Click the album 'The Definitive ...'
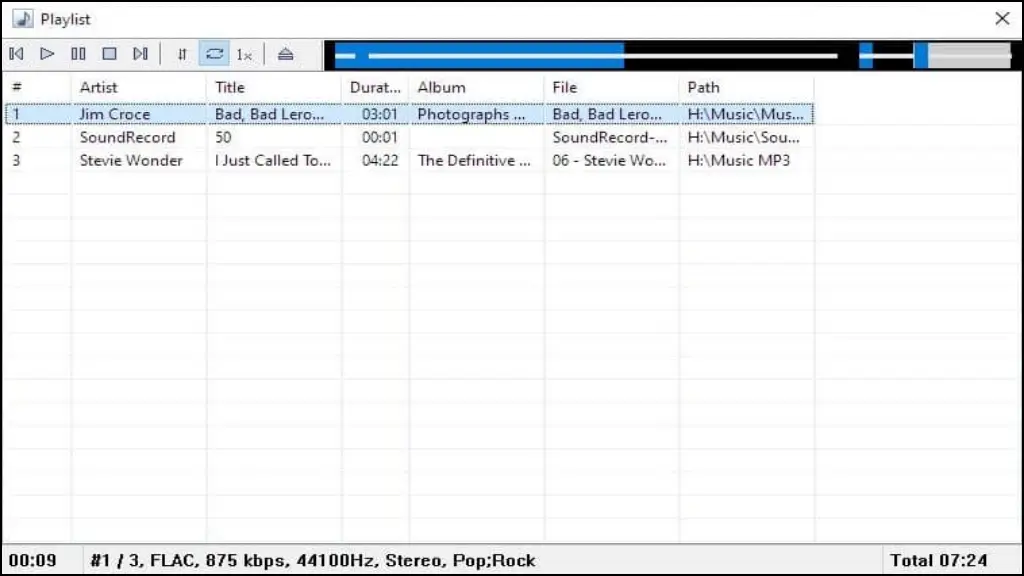 (x=474, y=161)
